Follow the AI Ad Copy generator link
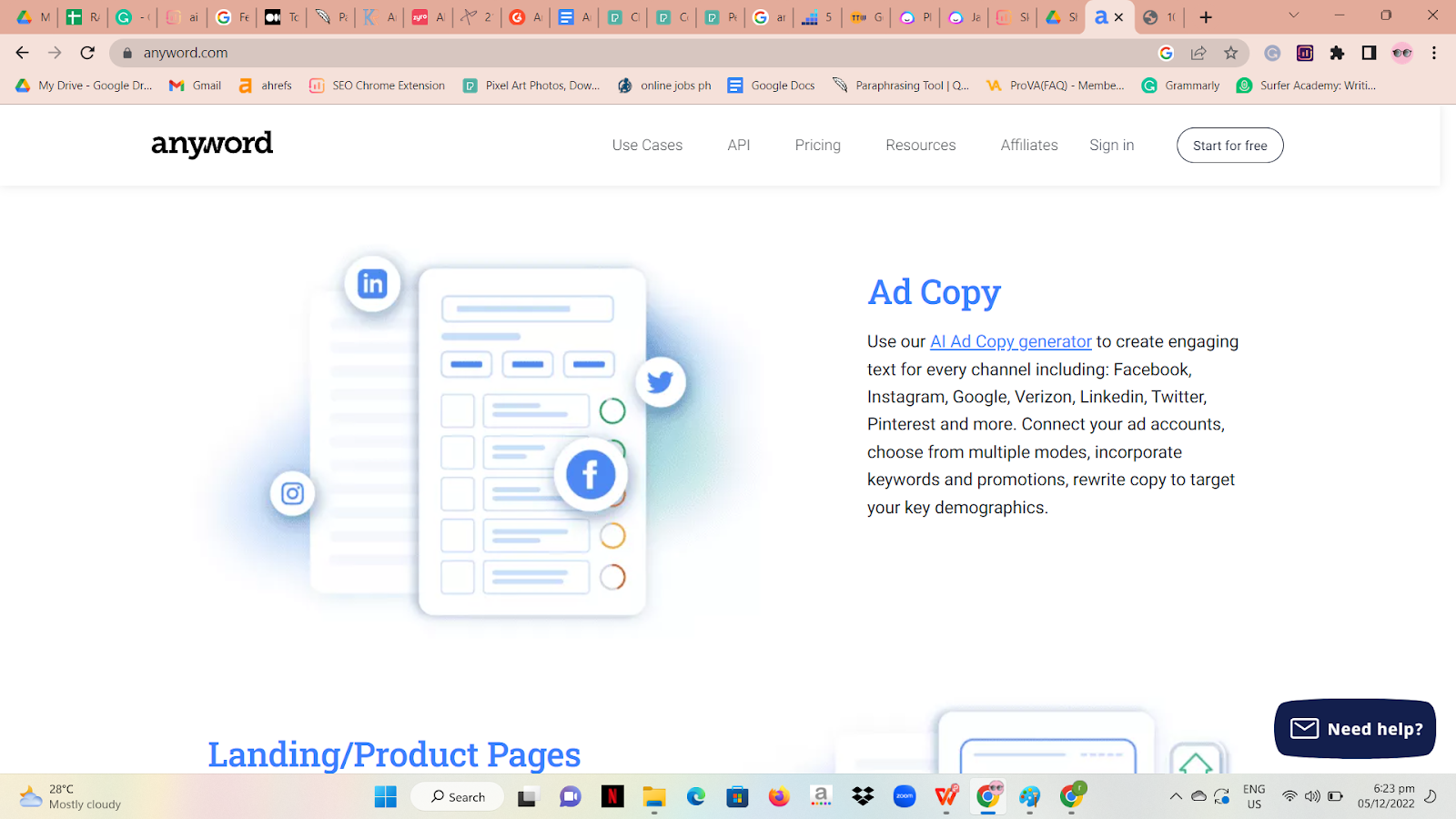Screen dimensions: 1456x819 coord(1011,341)
